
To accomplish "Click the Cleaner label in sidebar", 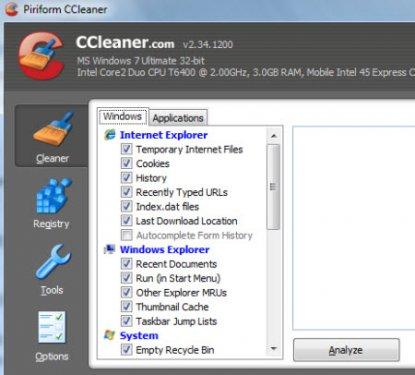I will (53, 158).
